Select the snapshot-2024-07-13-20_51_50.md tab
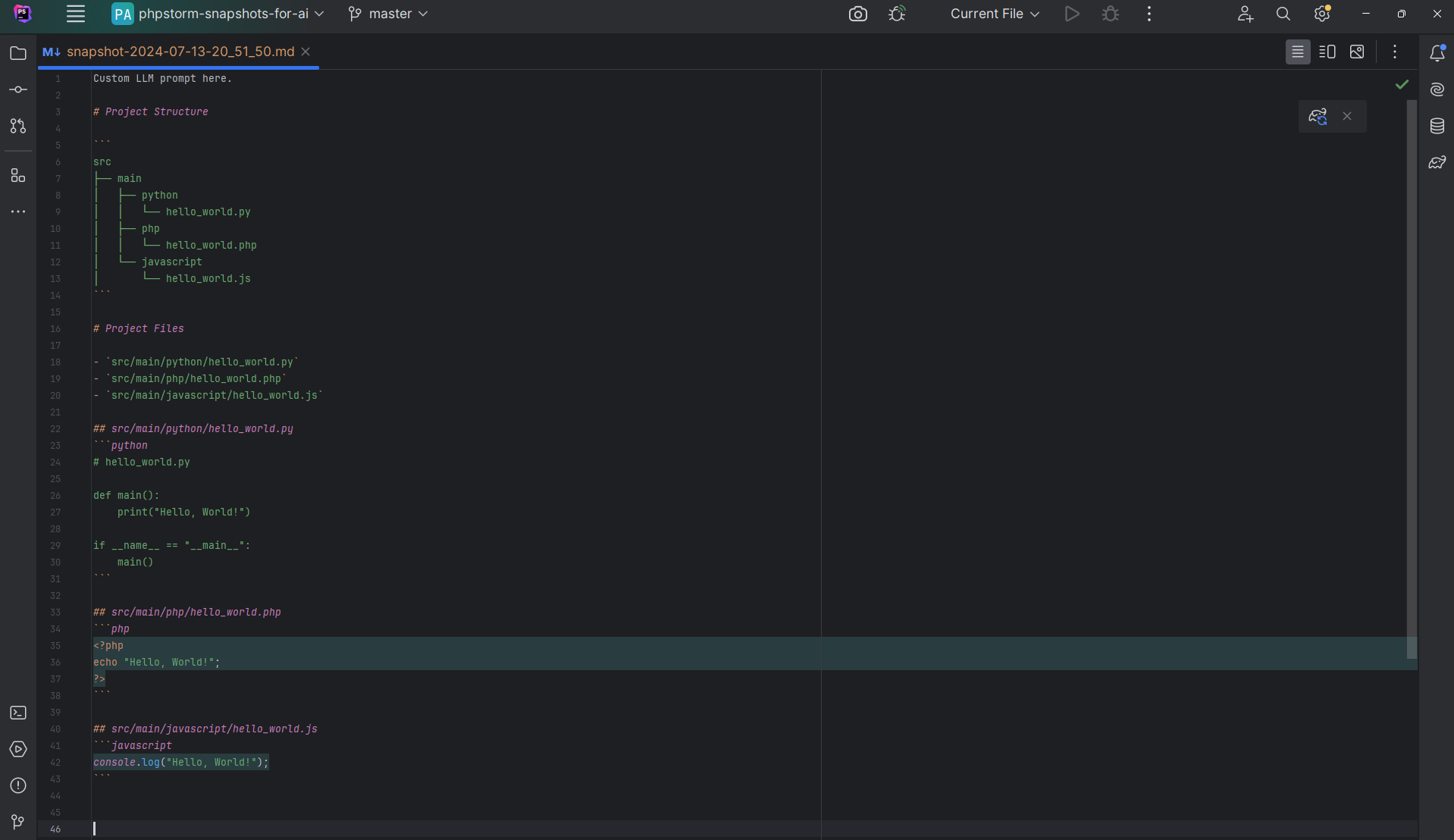The image size is (1454, 840). (180, 52)
